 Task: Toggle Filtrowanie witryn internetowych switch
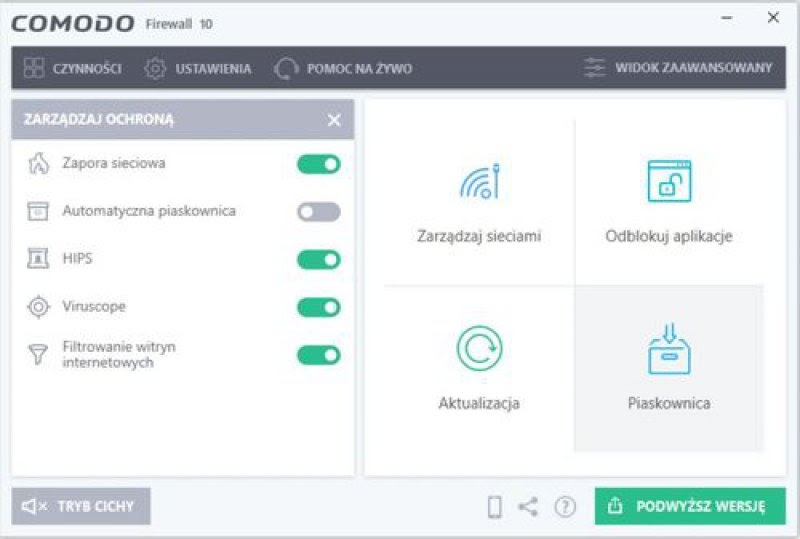tap(318, 355)
